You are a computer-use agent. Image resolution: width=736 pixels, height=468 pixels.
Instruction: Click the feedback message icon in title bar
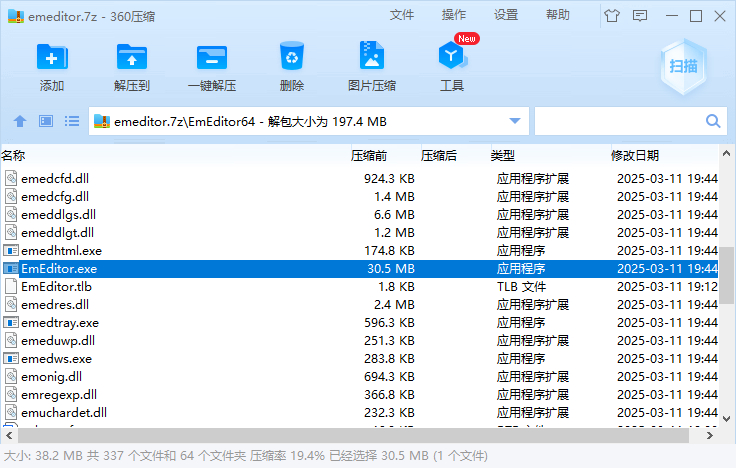coord(640,16)
